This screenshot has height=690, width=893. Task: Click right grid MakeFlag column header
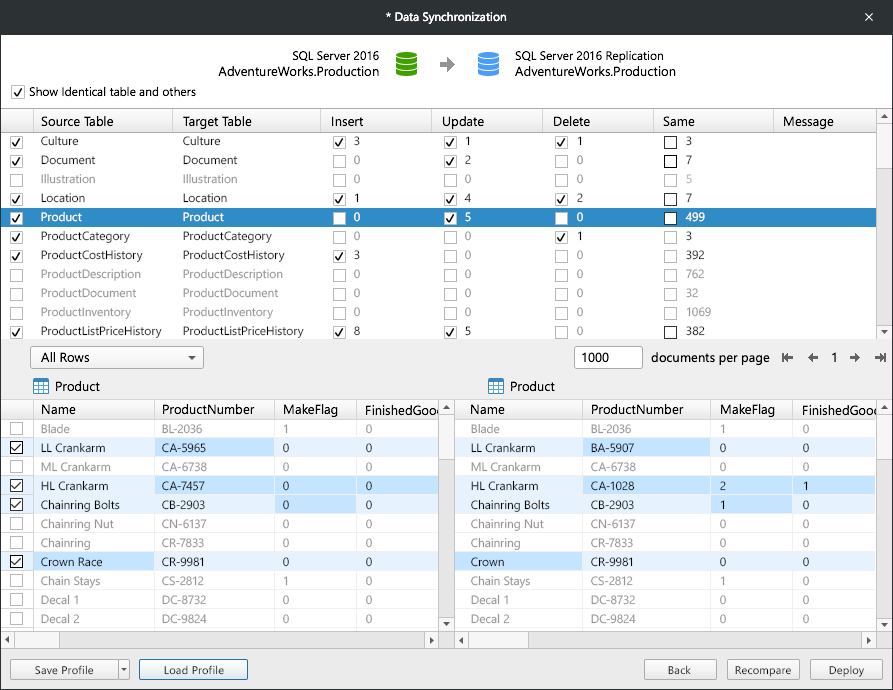tap(751, 410)
